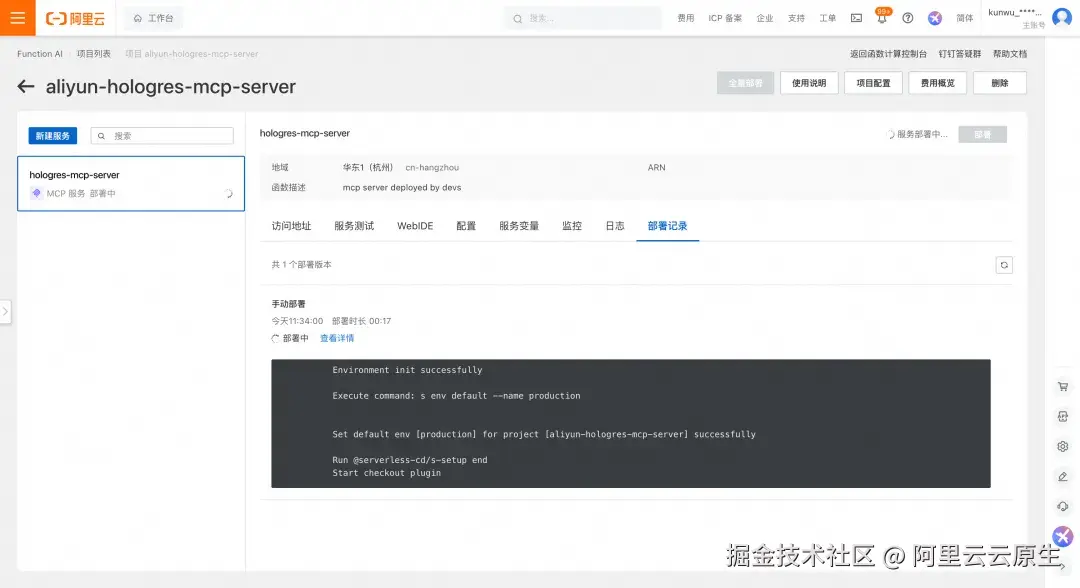
Task: Refresh the deployment versions list
Action: (x=1003, y=264)
